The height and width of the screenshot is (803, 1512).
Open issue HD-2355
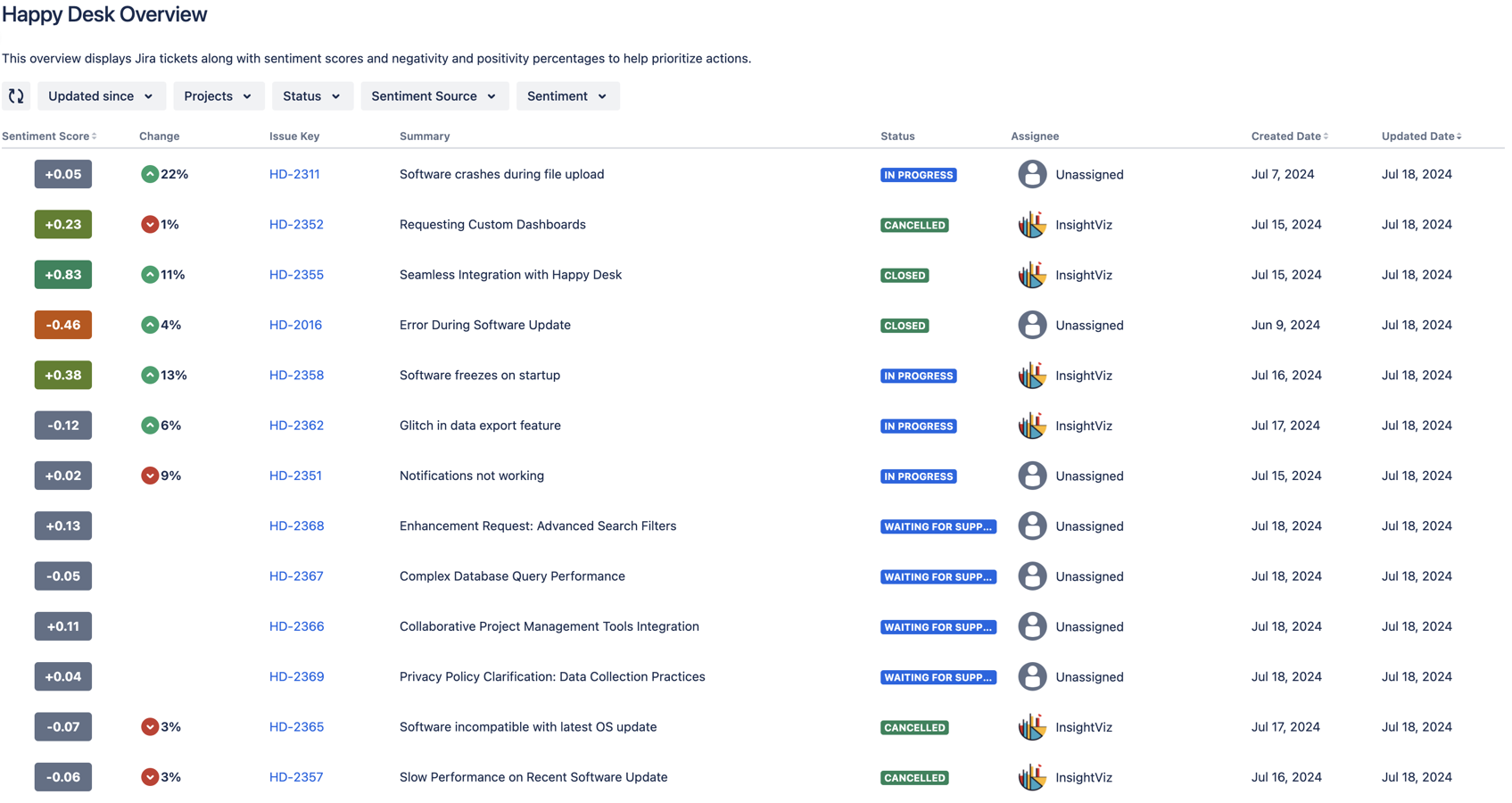click(x=296, y=275)
